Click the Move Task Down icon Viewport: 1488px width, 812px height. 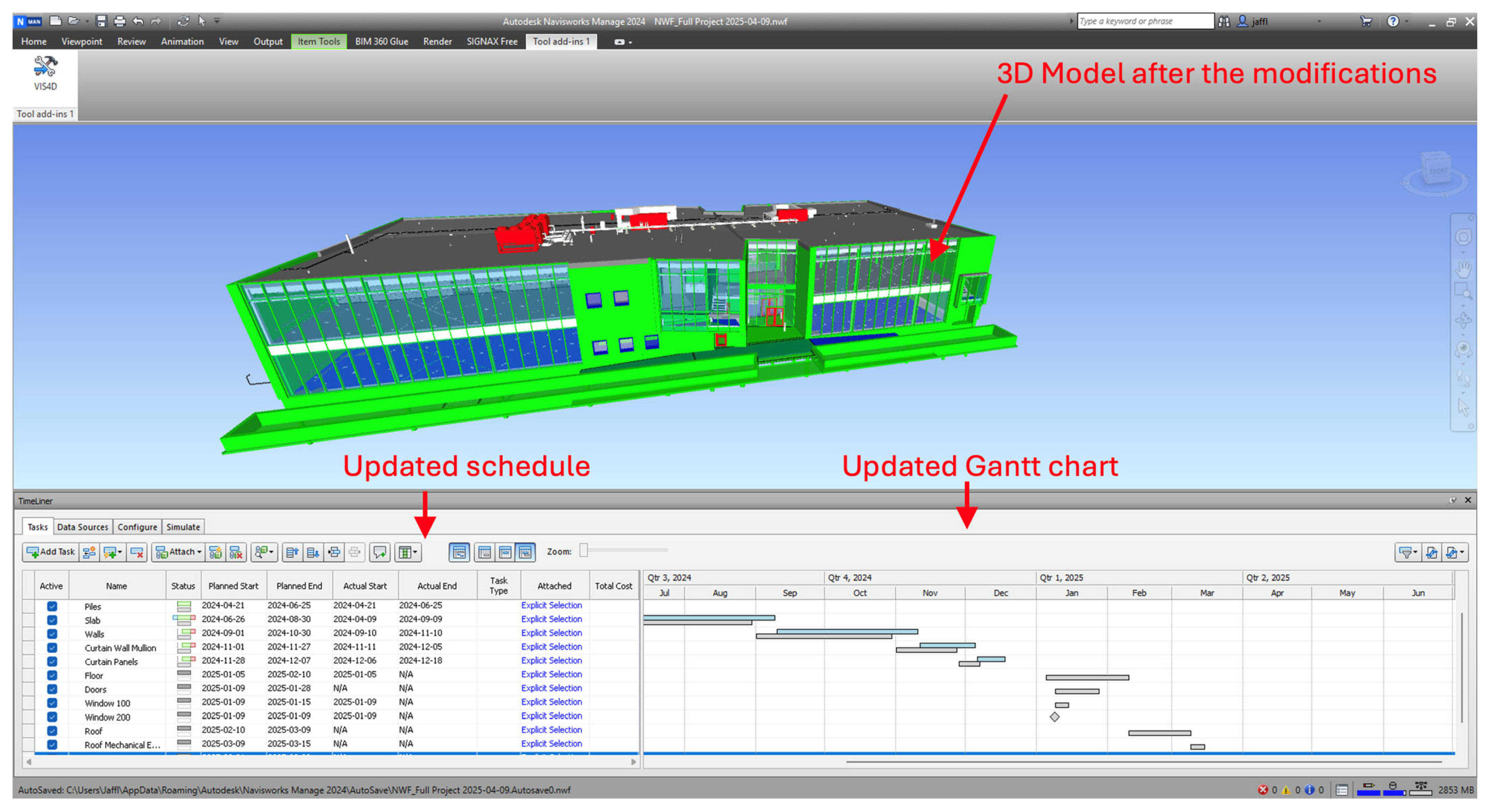pos(313,552)
